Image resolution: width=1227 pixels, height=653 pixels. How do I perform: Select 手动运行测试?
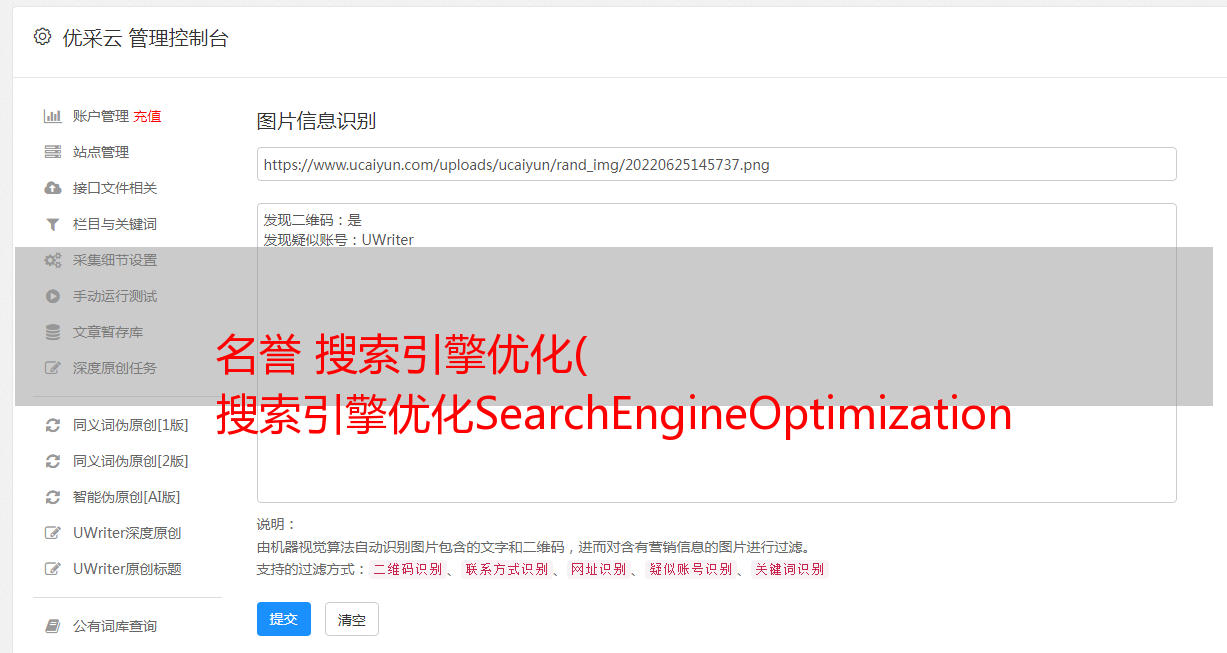pyautogui.click(x=115, y=296)
